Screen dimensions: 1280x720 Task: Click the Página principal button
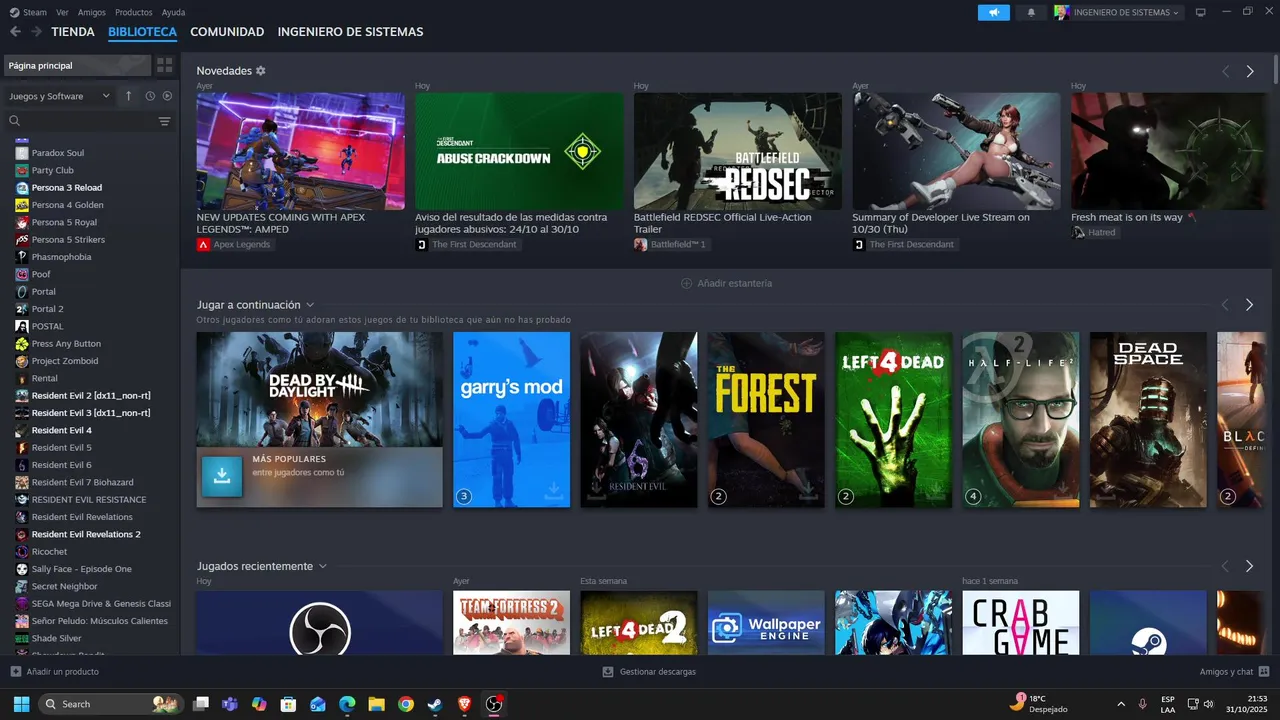point(77,65)
